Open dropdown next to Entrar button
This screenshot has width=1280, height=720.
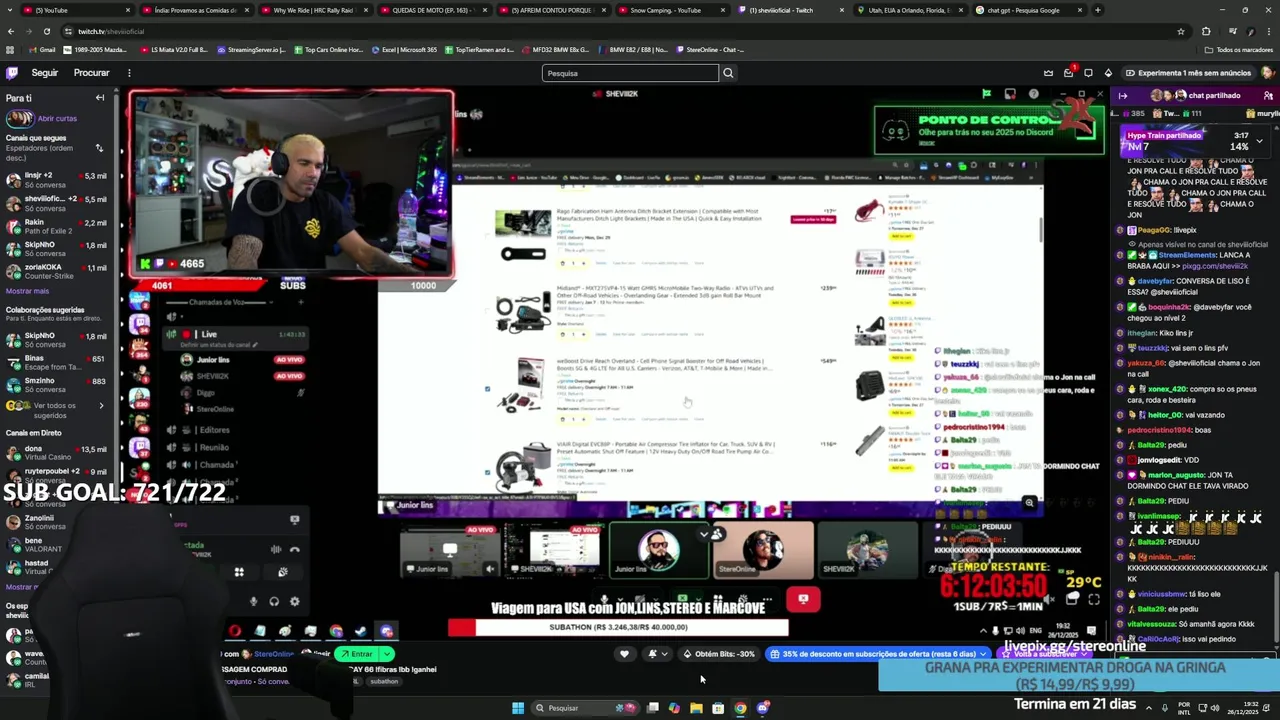coord(386,654)
